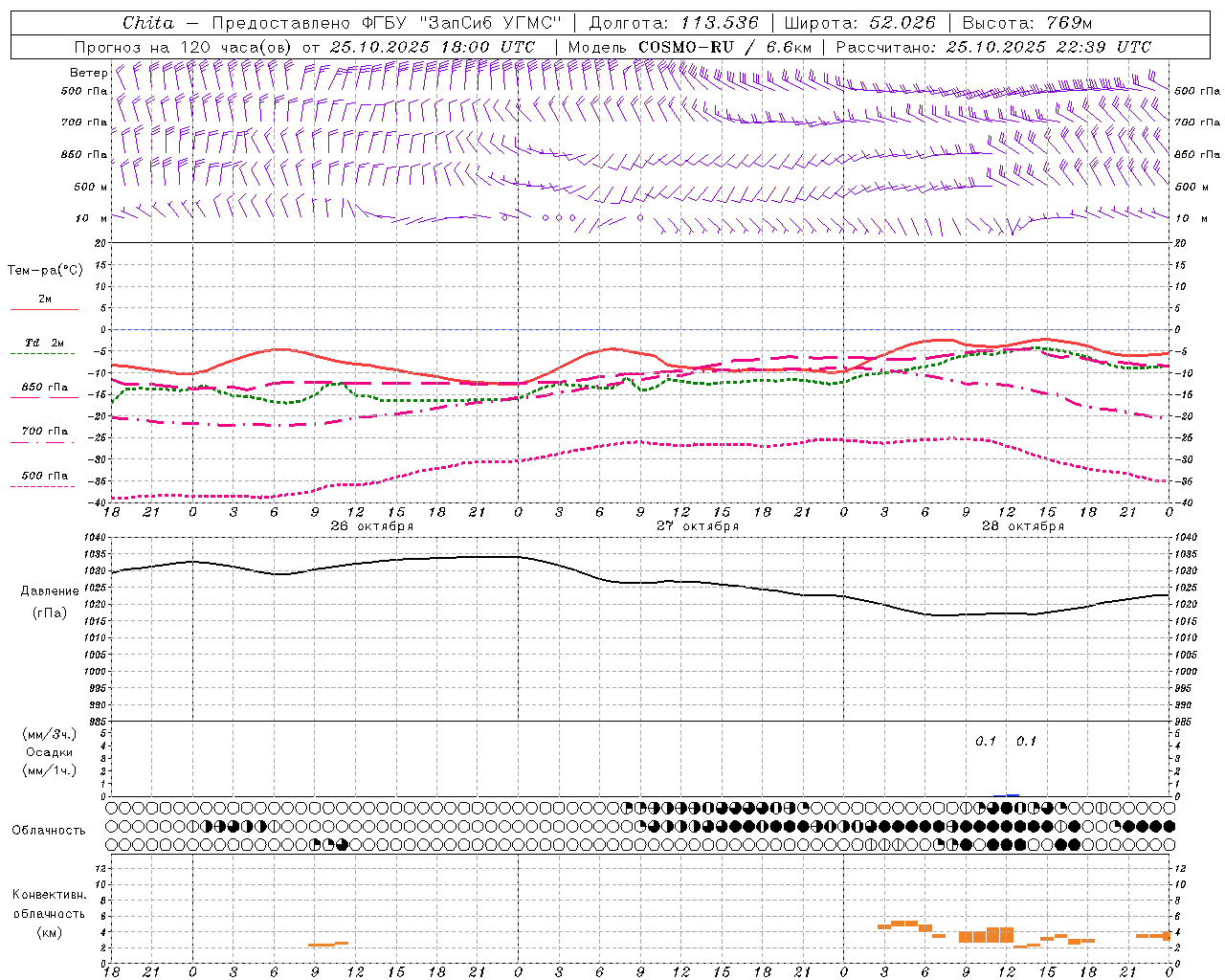Screen dimensions: 1225x980
Task: Select the provider text ФГБУ "ЗапСиб УГМС"
Action: click(461, 23)
